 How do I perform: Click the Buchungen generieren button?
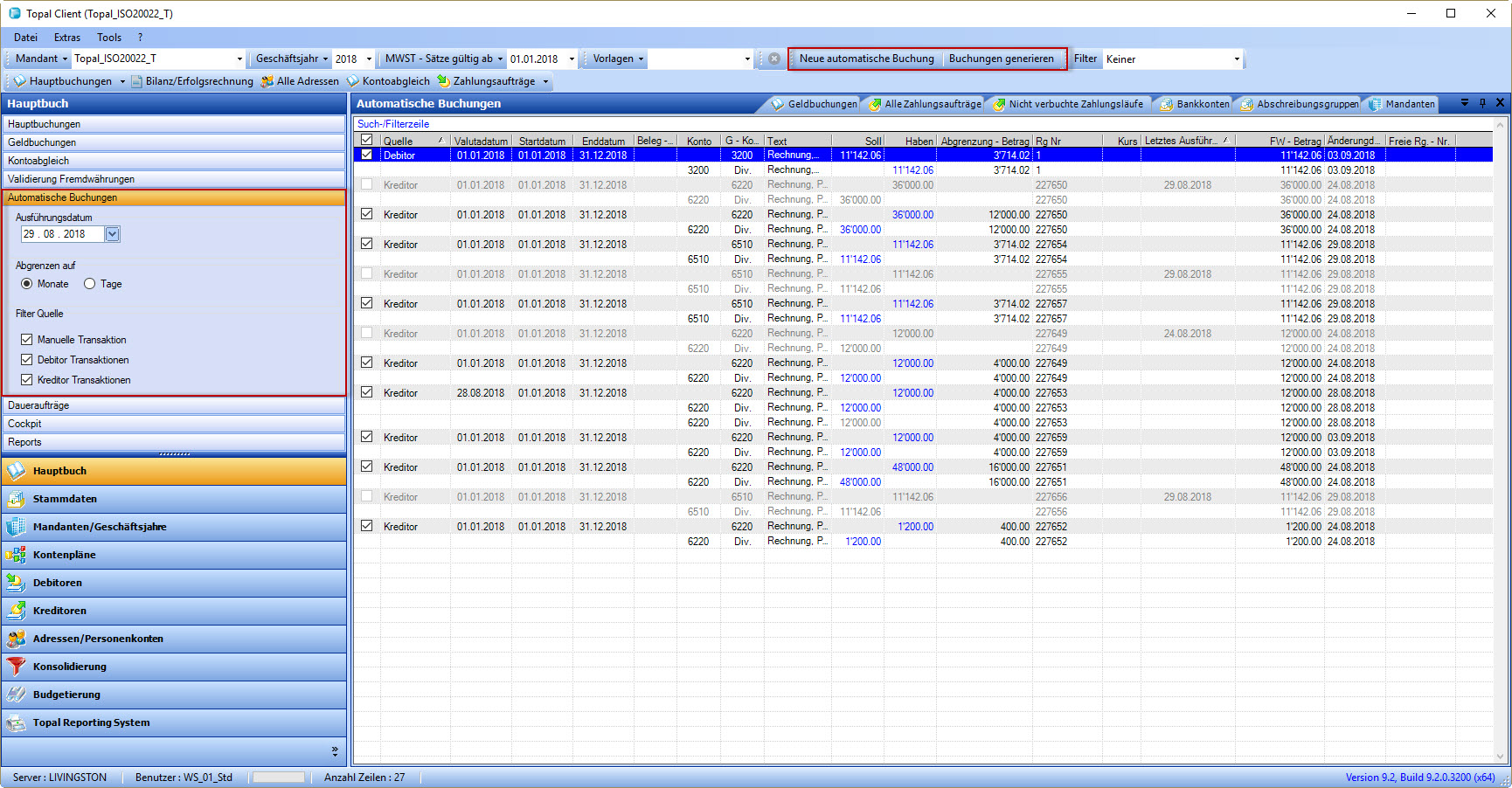point(1001,59)
